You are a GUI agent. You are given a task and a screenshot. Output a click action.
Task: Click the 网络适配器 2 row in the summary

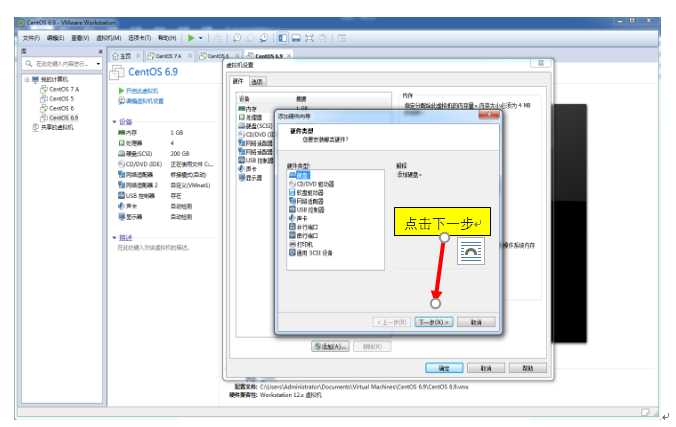click(166, 185)
